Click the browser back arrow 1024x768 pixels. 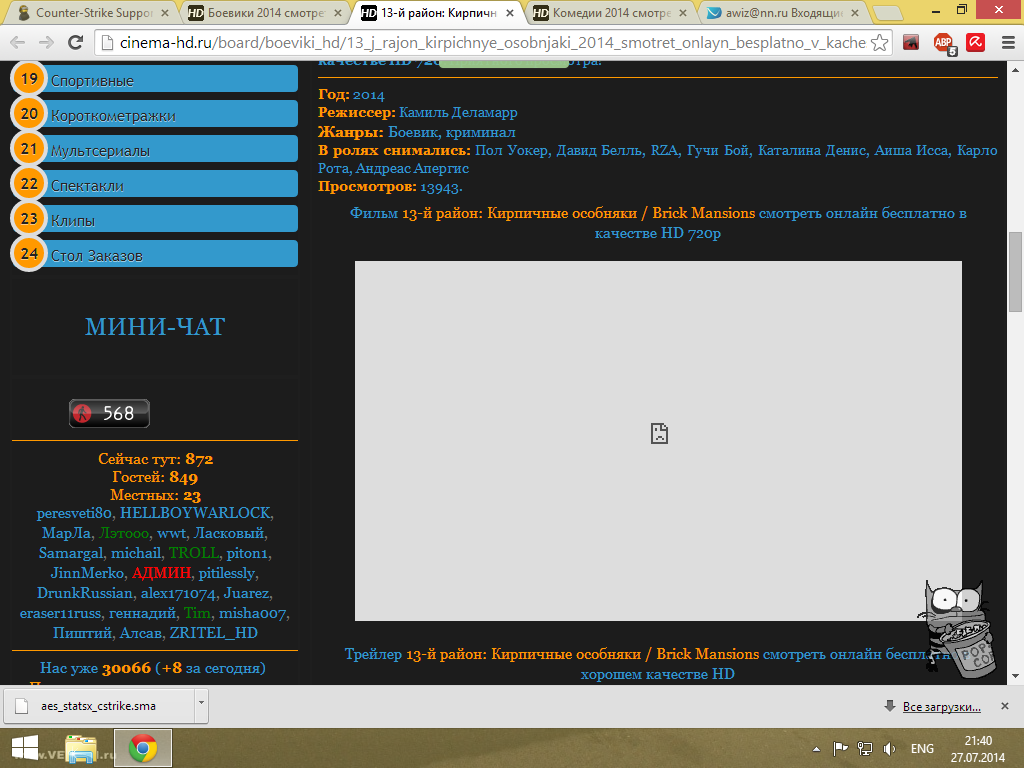click(x=18, y=42)
